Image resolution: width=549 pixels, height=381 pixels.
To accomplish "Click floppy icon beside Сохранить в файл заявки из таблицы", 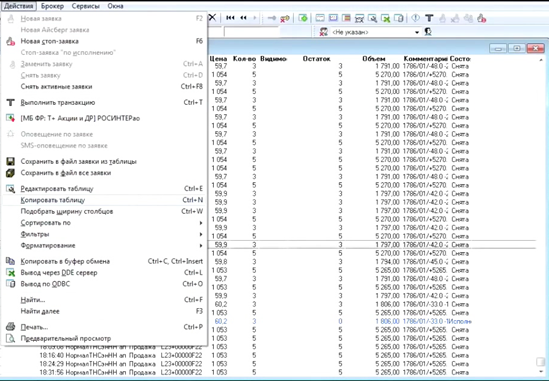I will coord(11,161).
